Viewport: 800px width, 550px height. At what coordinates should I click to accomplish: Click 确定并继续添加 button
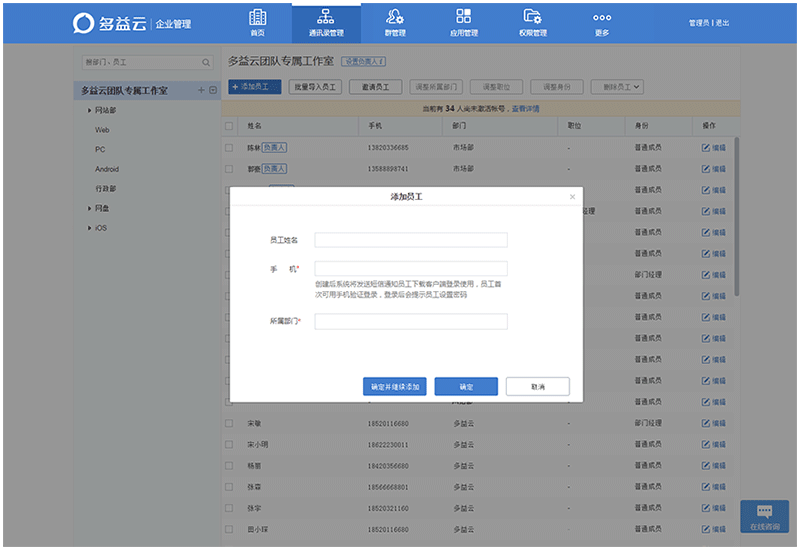tap(395, 387)
